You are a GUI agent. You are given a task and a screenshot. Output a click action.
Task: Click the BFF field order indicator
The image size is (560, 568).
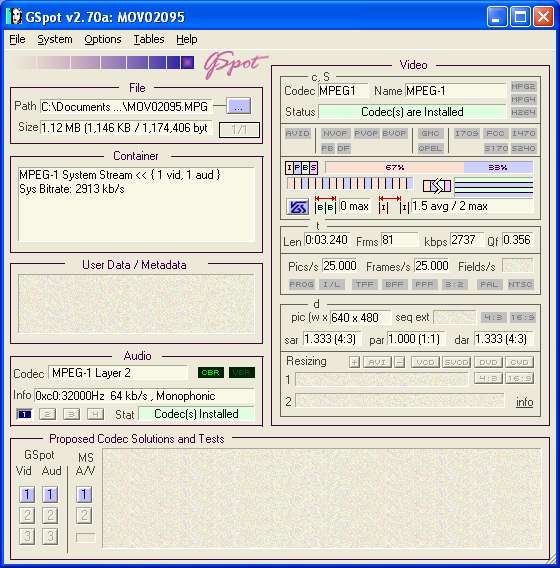point(394,284)
